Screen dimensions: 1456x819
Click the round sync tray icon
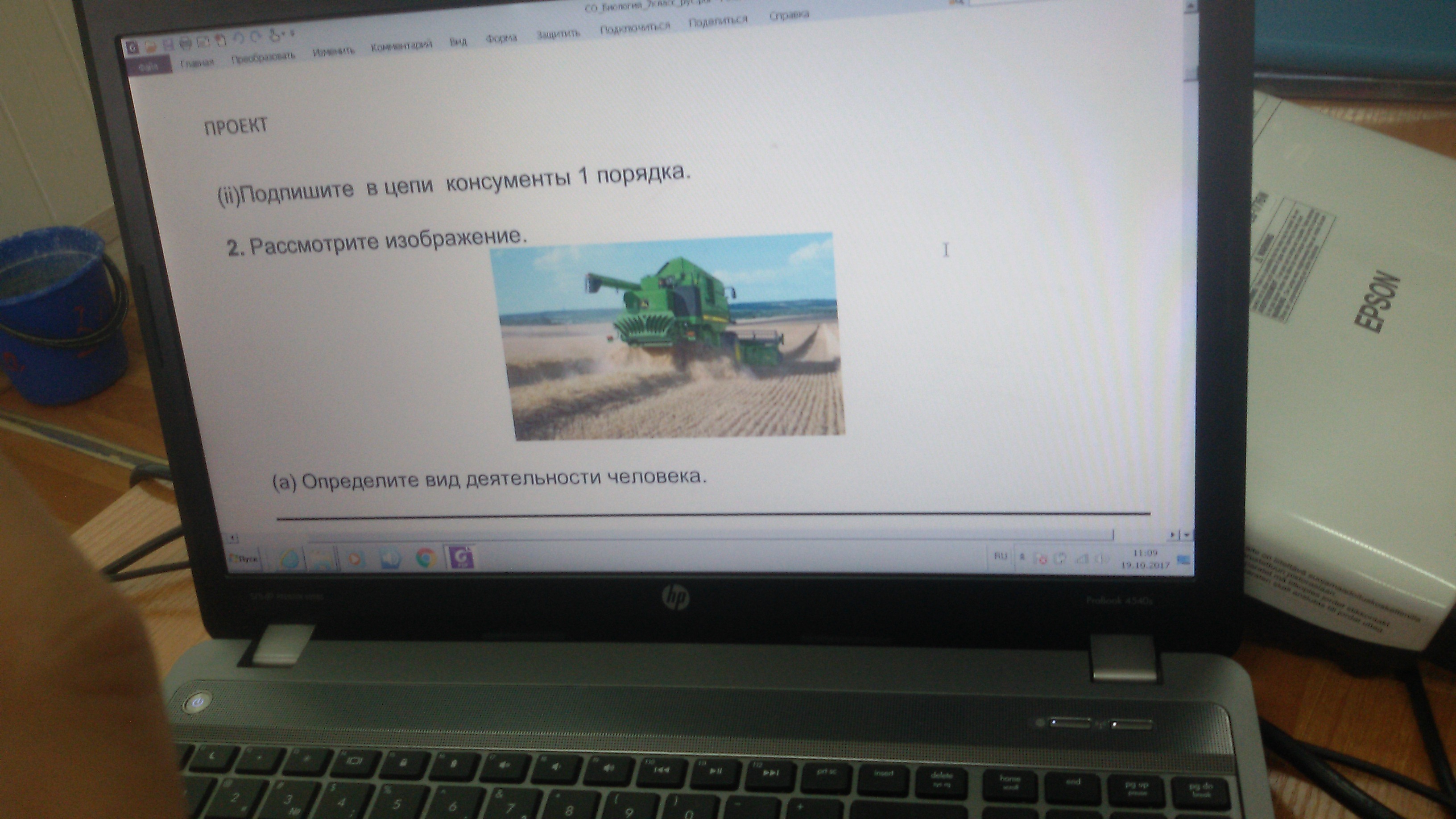(1061, 558)
